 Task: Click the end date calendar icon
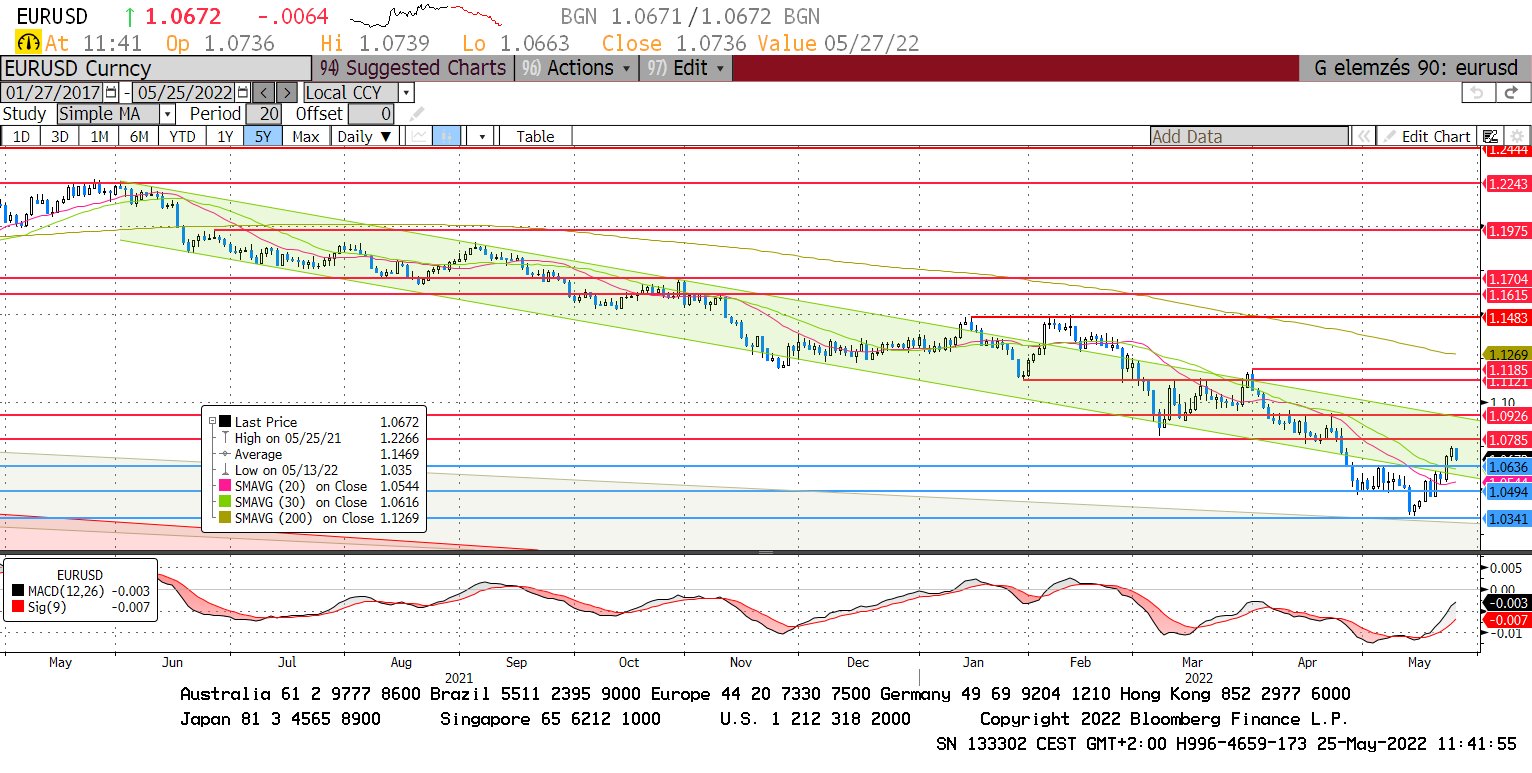pyautogui.click(x=241, y=92)
